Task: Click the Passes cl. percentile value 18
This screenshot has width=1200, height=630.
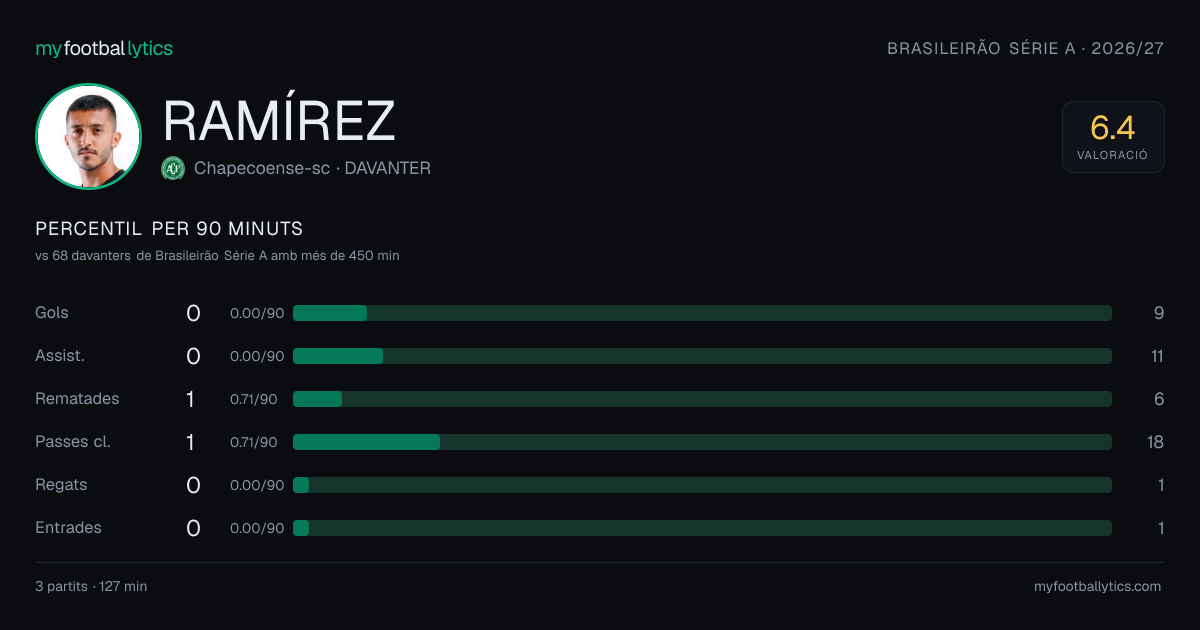Action: point(1155,442)
